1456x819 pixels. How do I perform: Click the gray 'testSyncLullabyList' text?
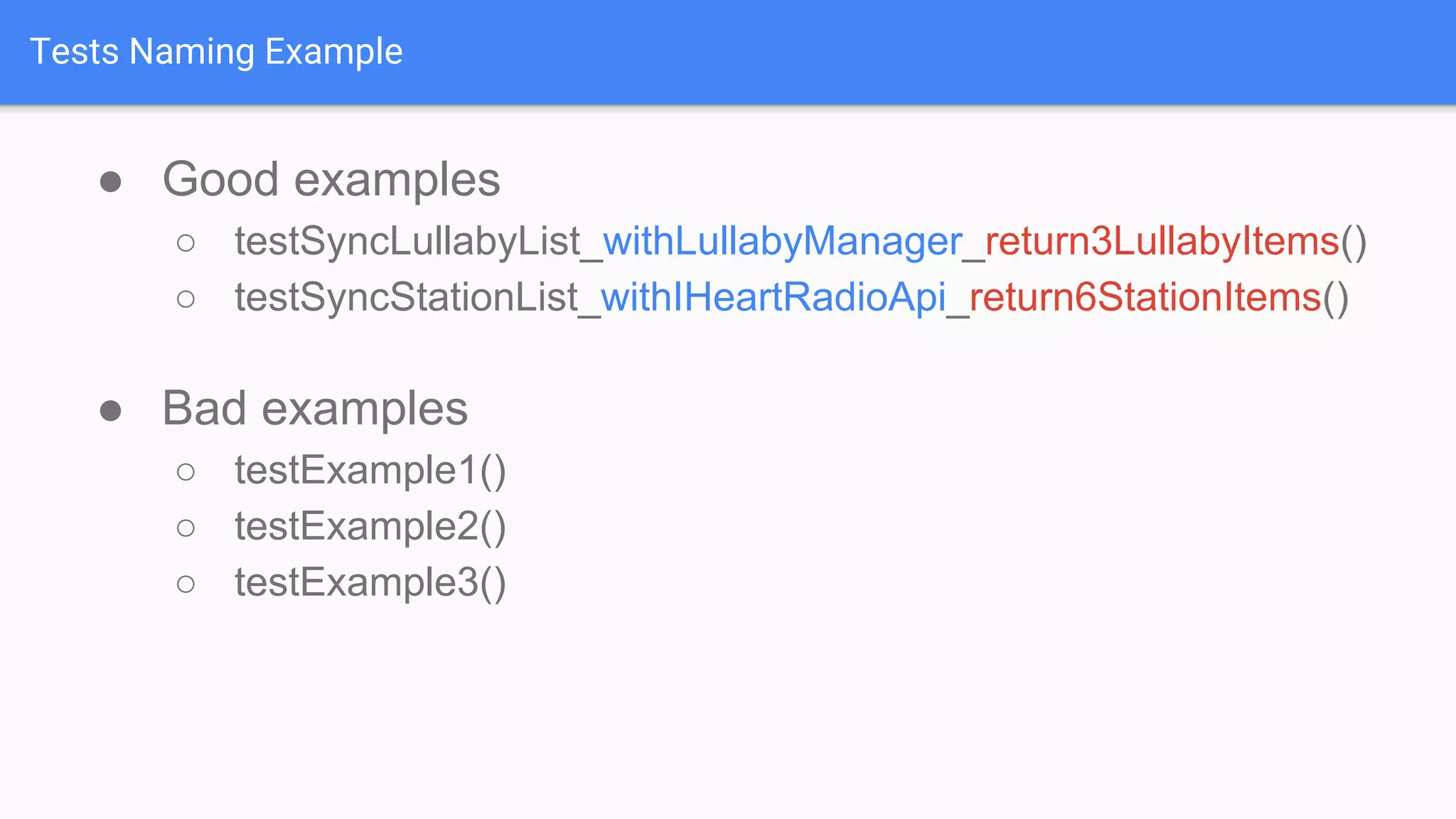click(407, 242)
